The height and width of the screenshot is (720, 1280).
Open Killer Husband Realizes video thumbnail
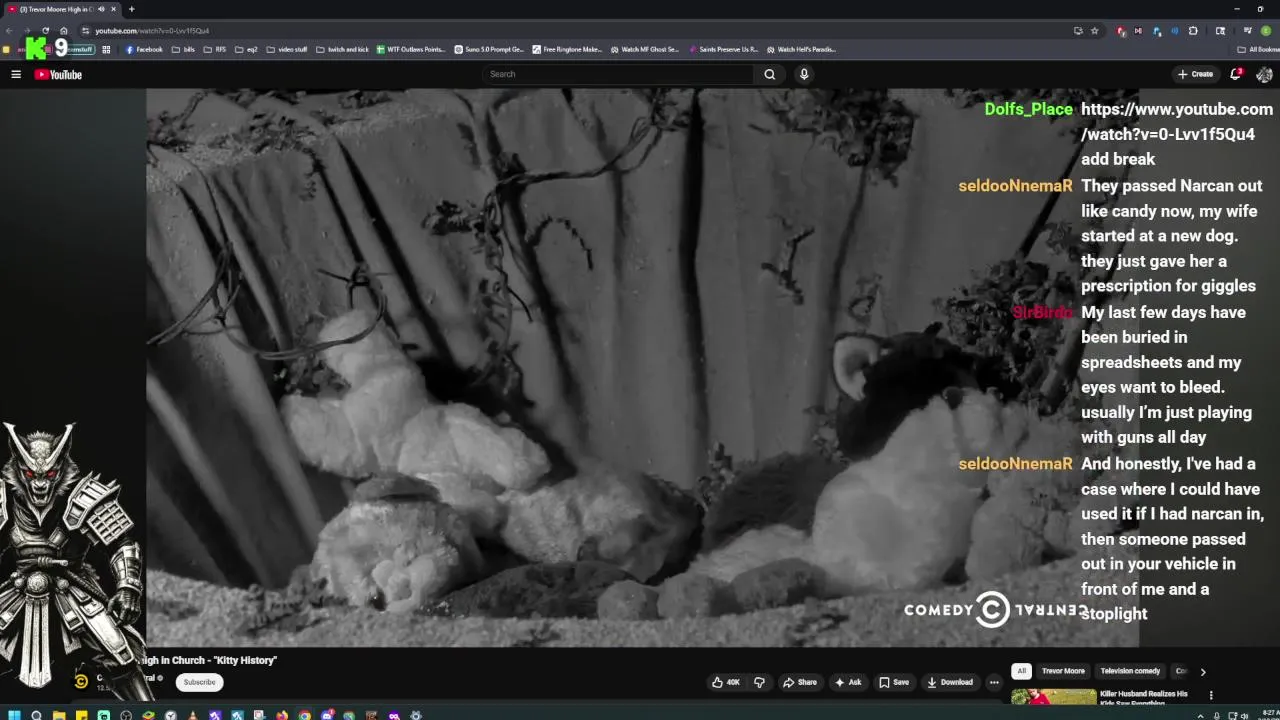point(1053,697)
